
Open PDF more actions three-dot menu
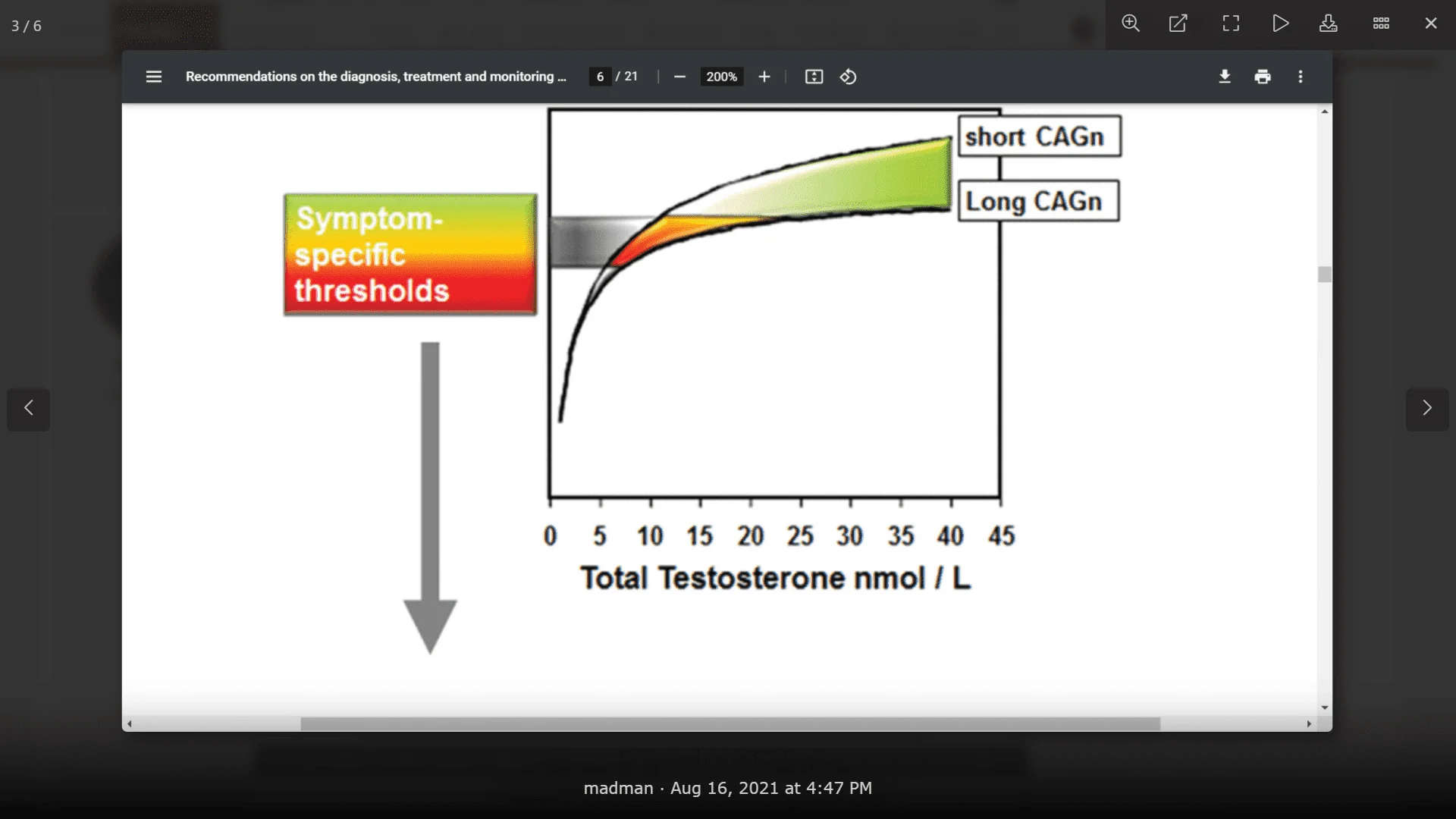click(1301, 77)
